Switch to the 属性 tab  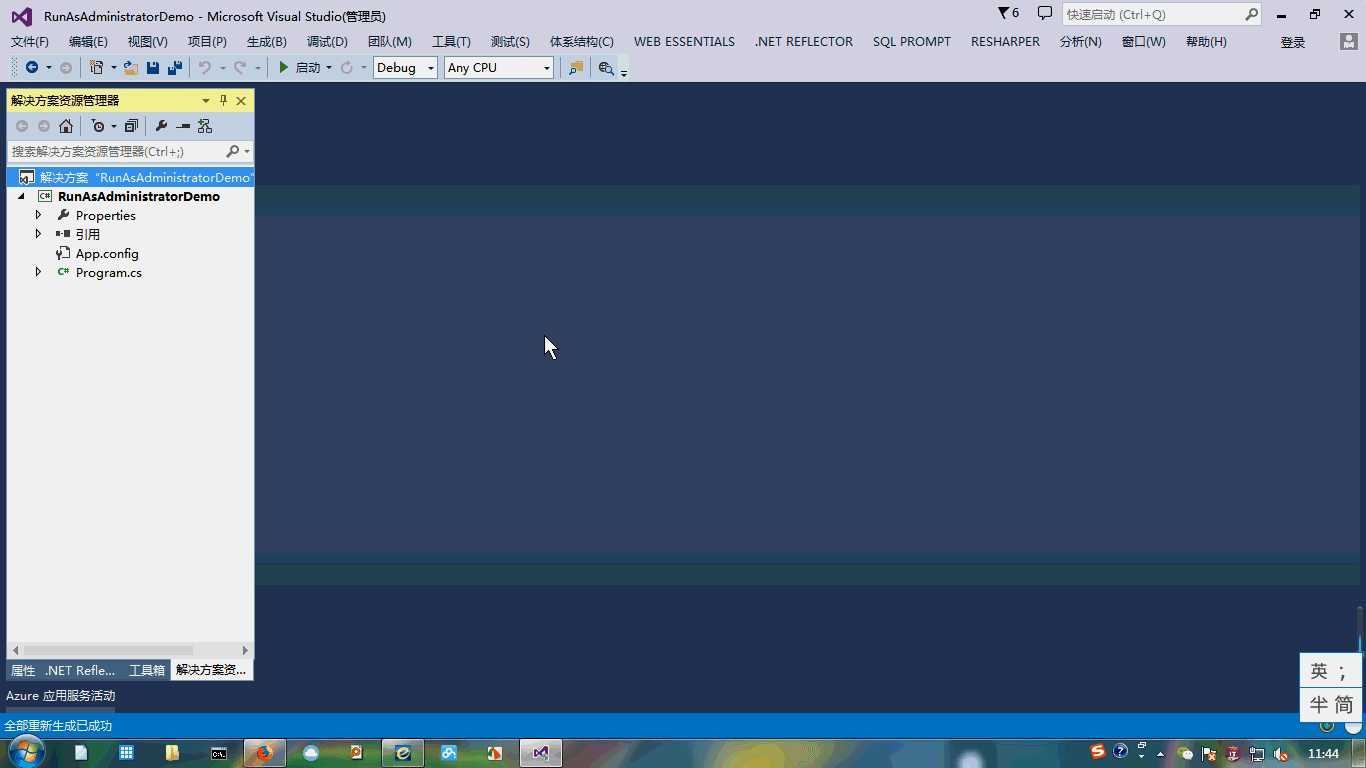tap(23, 670)
